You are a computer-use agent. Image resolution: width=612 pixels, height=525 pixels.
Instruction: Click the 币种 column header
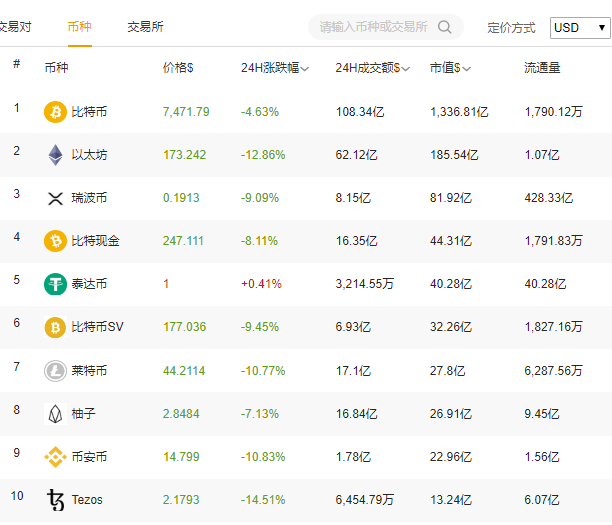pos(56,68)
